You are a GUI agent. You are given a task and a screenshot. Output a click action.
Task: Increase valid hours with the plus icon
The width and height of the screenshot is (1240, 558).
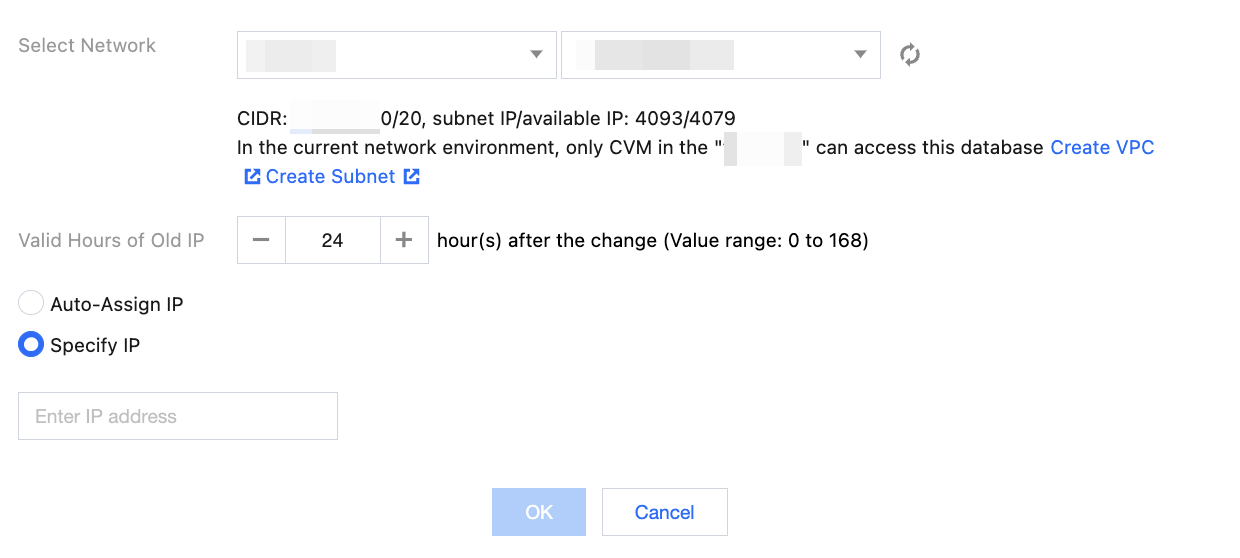point(404,240)
